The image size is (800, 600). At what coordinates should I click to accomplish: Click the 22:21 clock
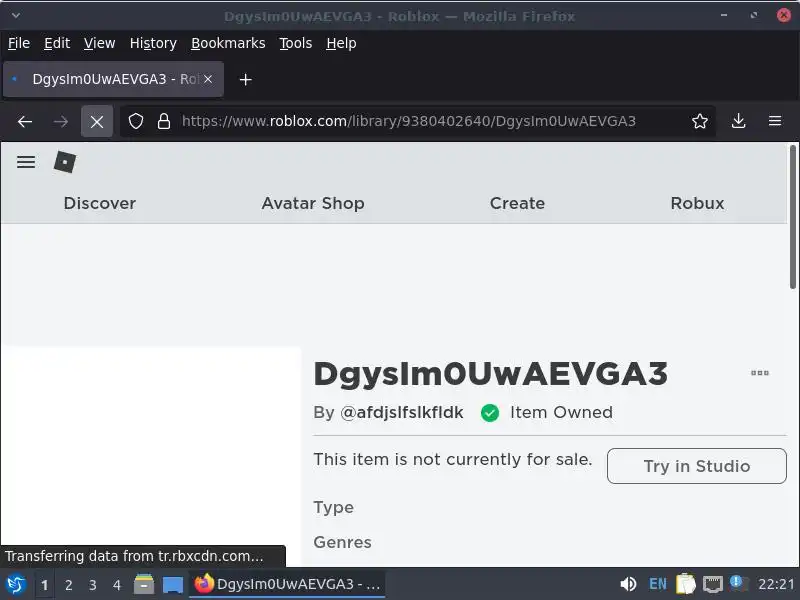tap(776, 584)
